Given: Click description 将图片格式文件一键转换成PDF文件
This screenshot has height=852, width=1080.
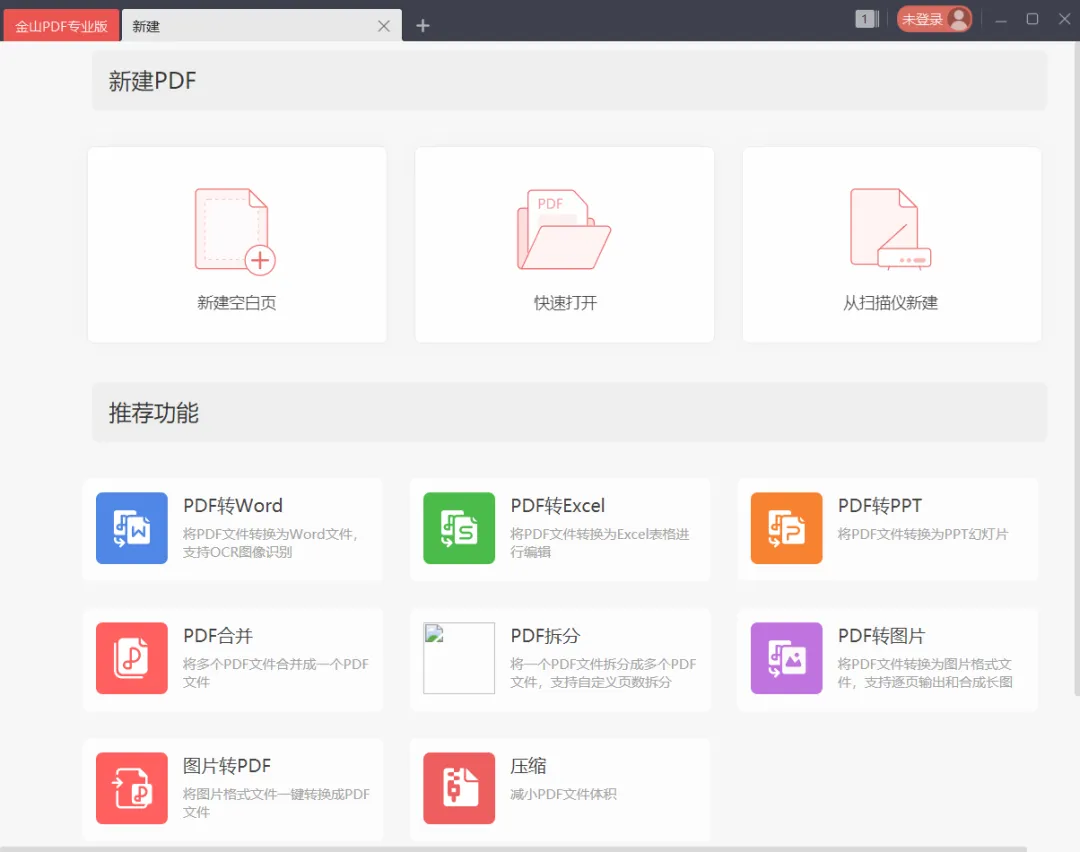Looking at the screenshot, I should click(276, 803).
